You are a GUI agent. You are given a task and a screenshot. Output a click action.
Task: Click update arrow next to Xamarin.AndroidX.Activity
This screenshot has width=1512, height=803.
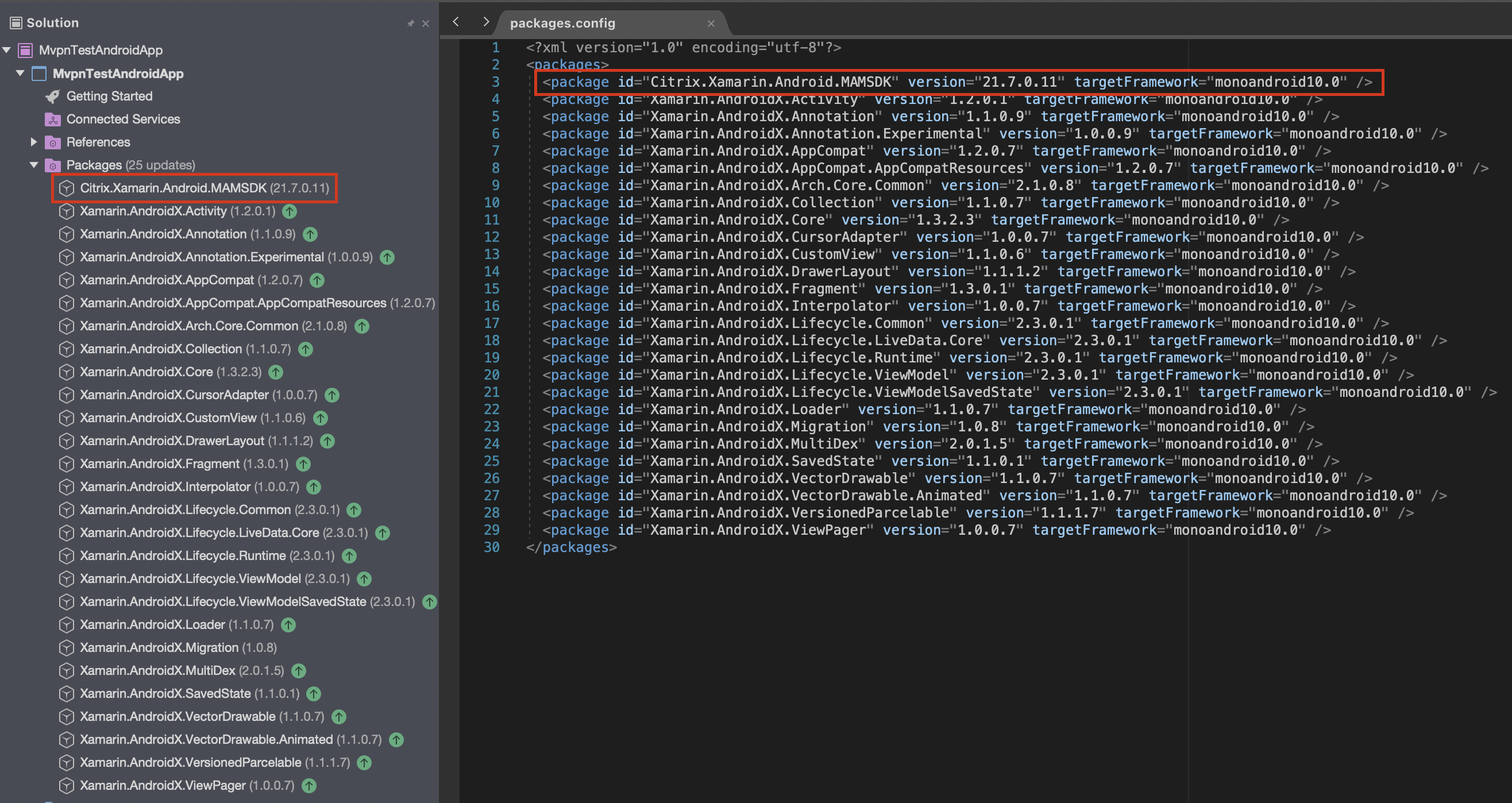[290, 211]
